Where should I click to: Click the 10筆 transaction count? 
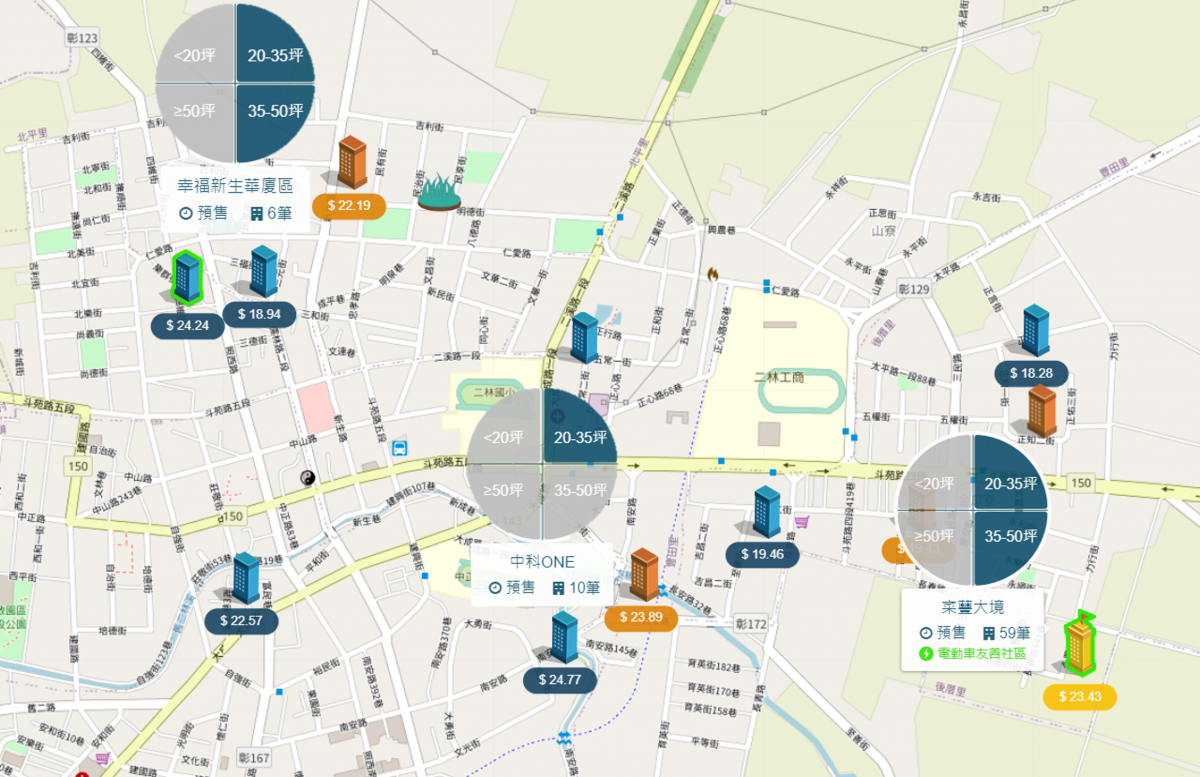pos(585,588)
